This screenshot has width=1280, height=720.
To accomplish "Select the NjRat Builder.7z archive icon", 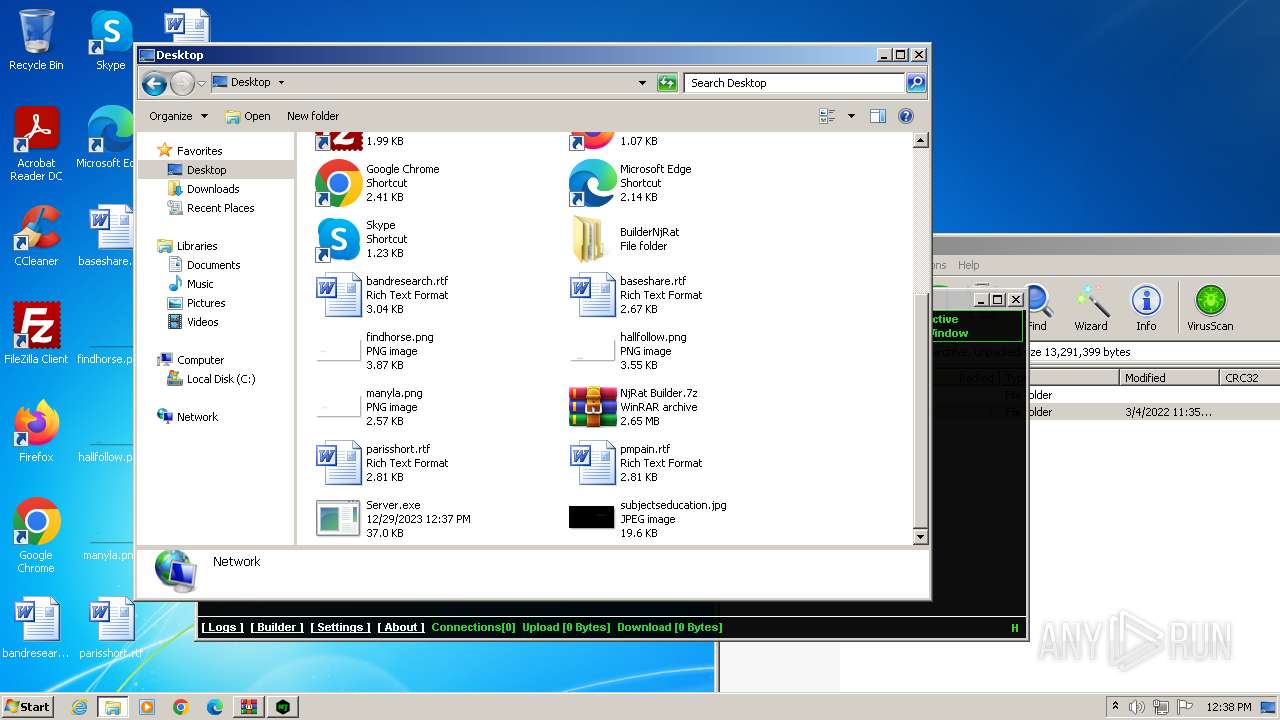I will [592, 407].
